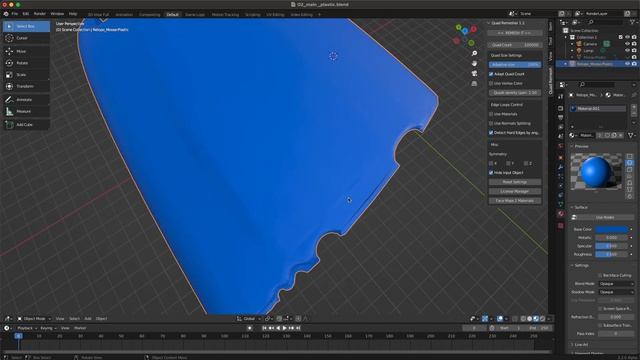
Task: Click the REMESH IT button
Action: point(515,33)
